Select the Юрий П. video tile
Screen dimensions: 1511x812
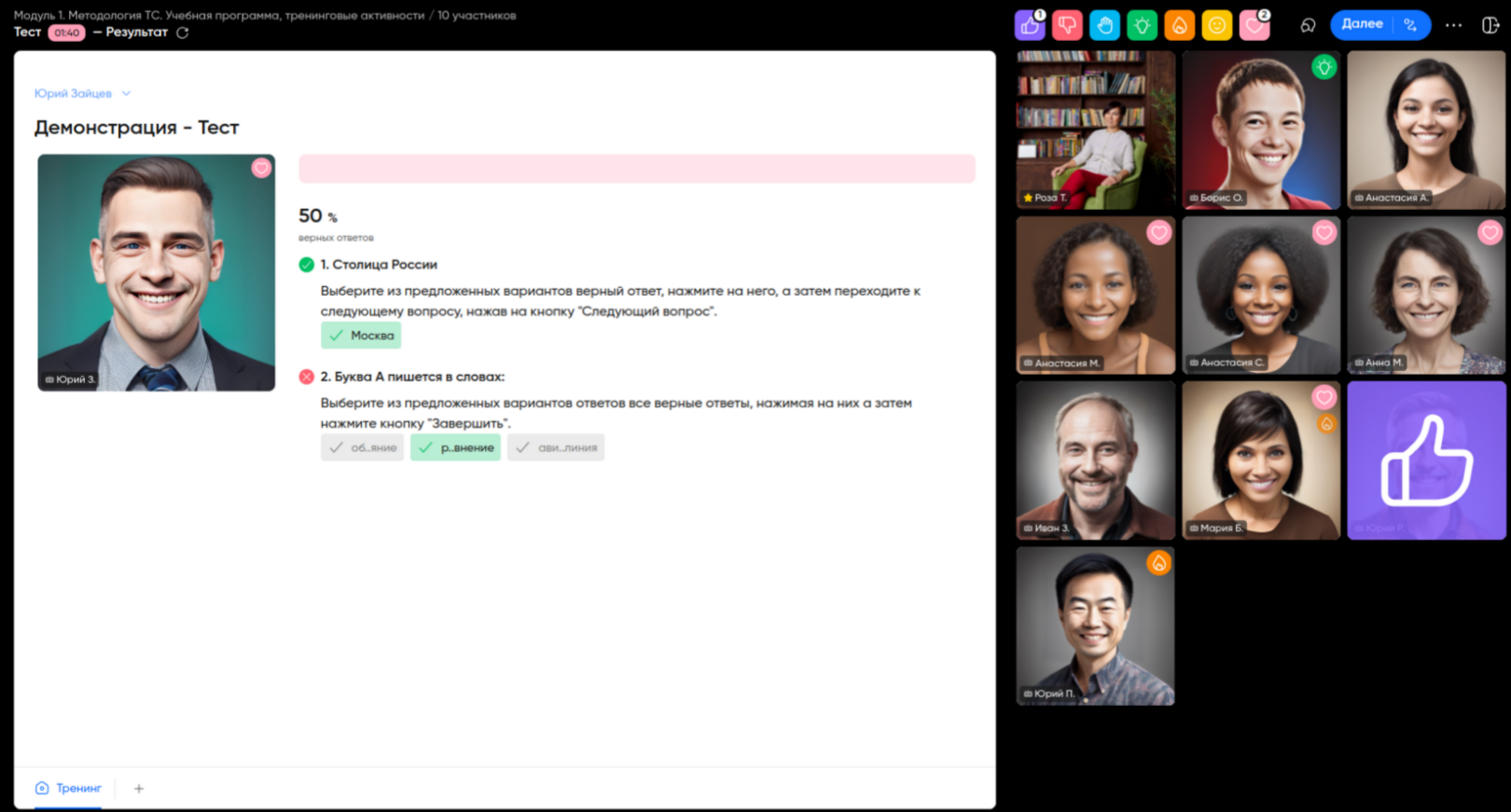(x=1095, y=626)
